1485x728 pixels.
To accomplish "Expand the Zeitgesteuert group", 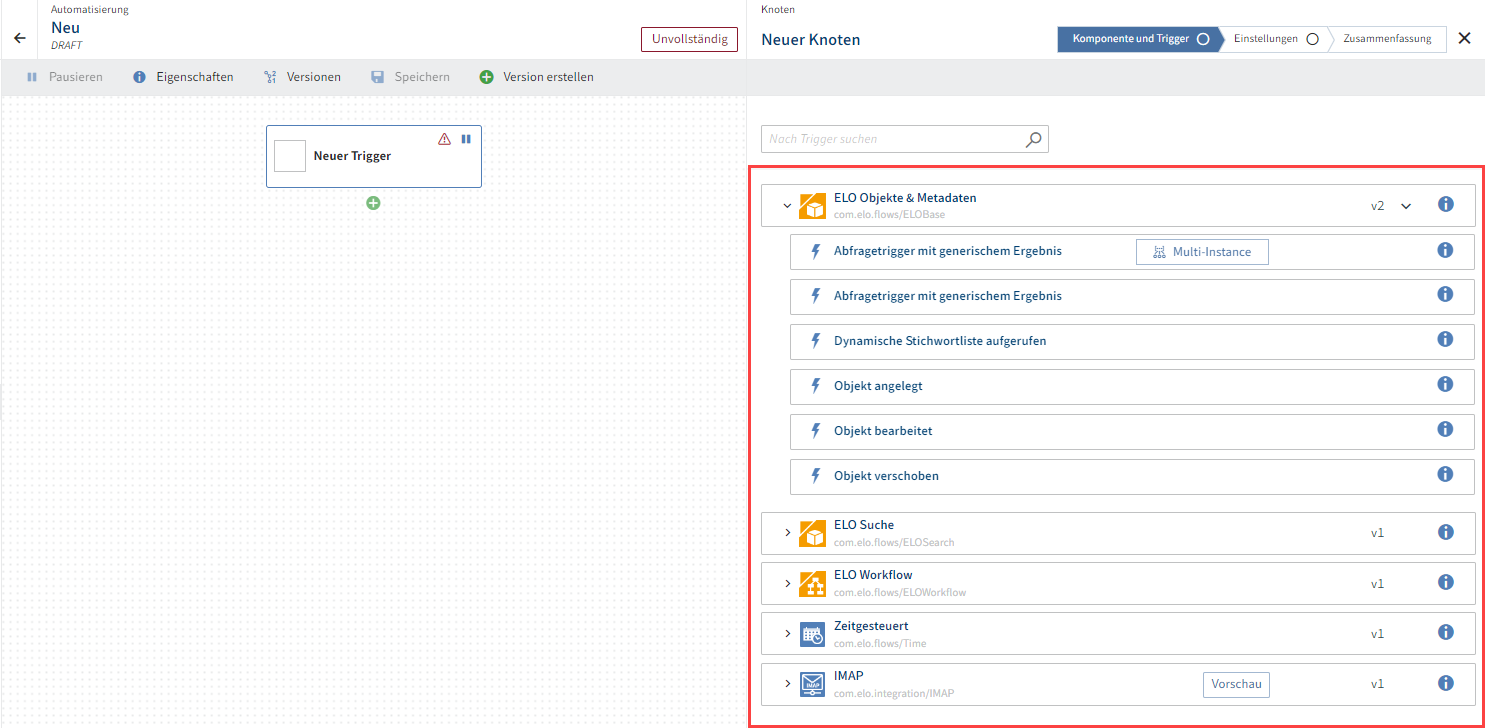I will tap(787, 634).
